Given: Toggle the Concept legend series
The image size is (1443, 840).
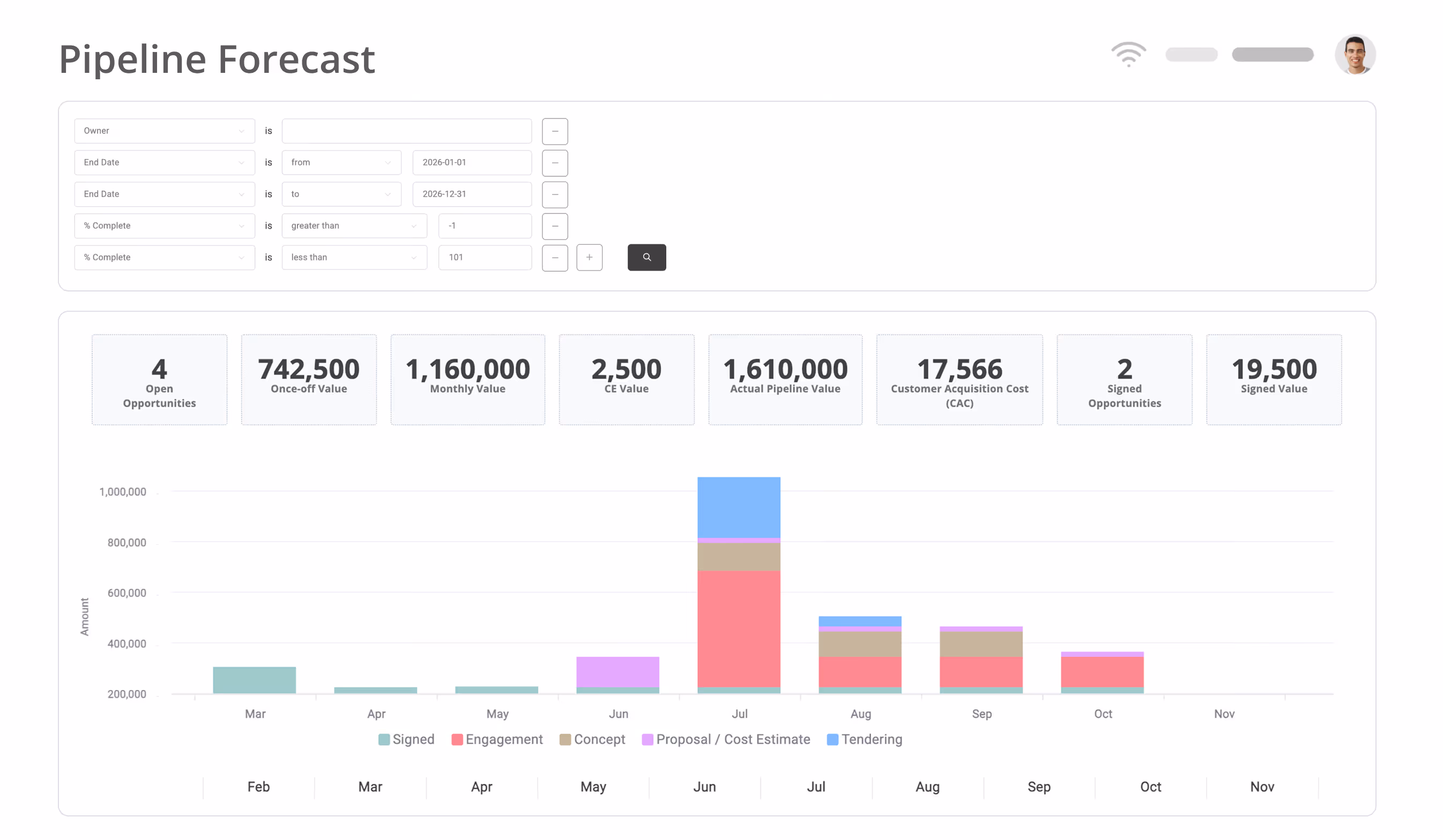Looking at the screenshot, I should tap(592, 739).
